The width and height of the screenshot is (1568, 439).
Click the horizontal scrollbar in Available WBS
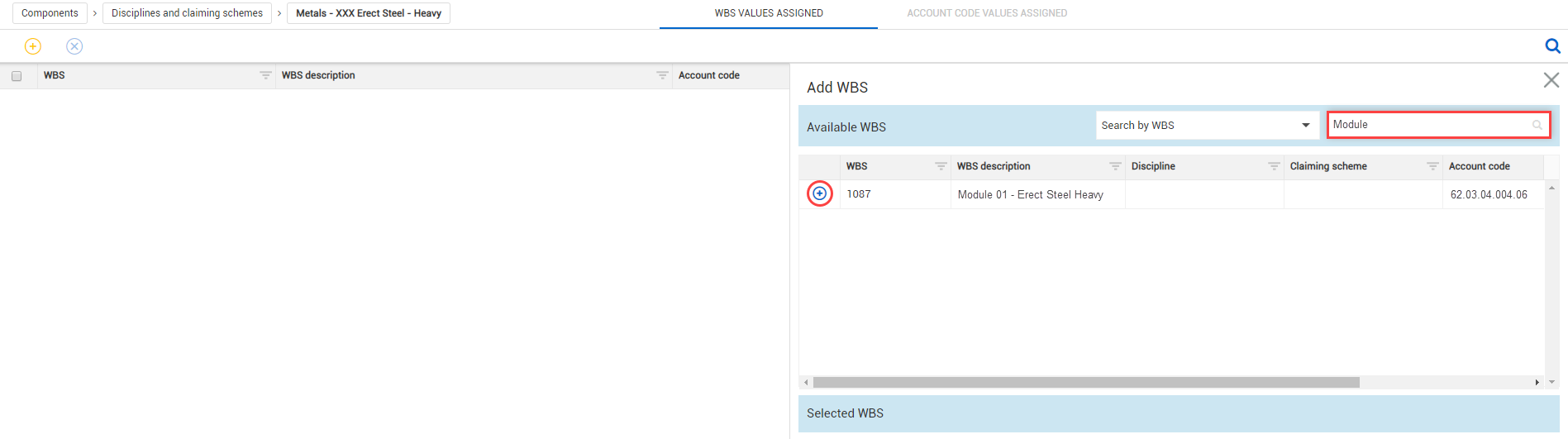(1085, 382)
